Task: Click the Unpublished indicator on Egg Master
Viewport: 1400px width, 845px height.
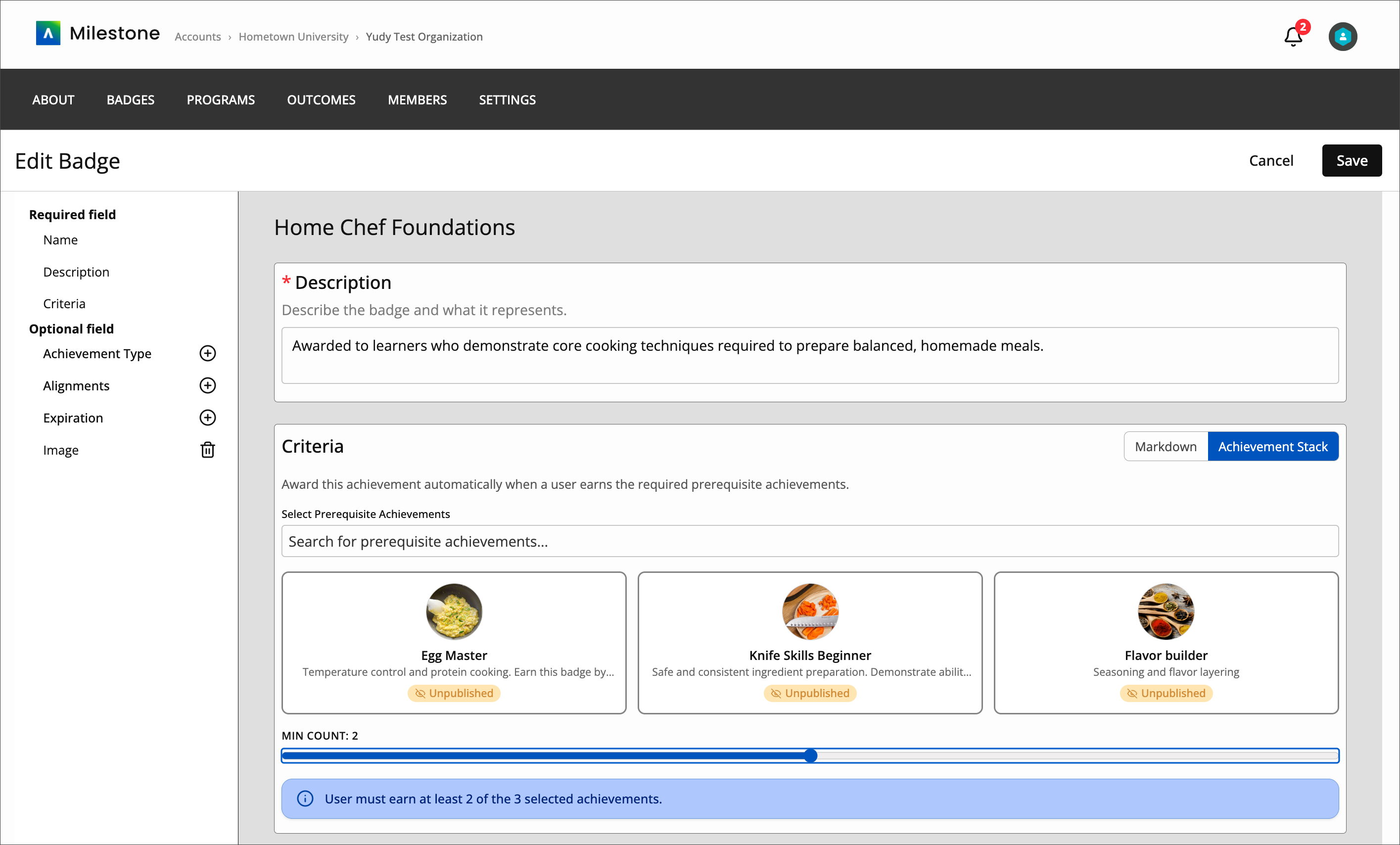Action: pos(454,693)
